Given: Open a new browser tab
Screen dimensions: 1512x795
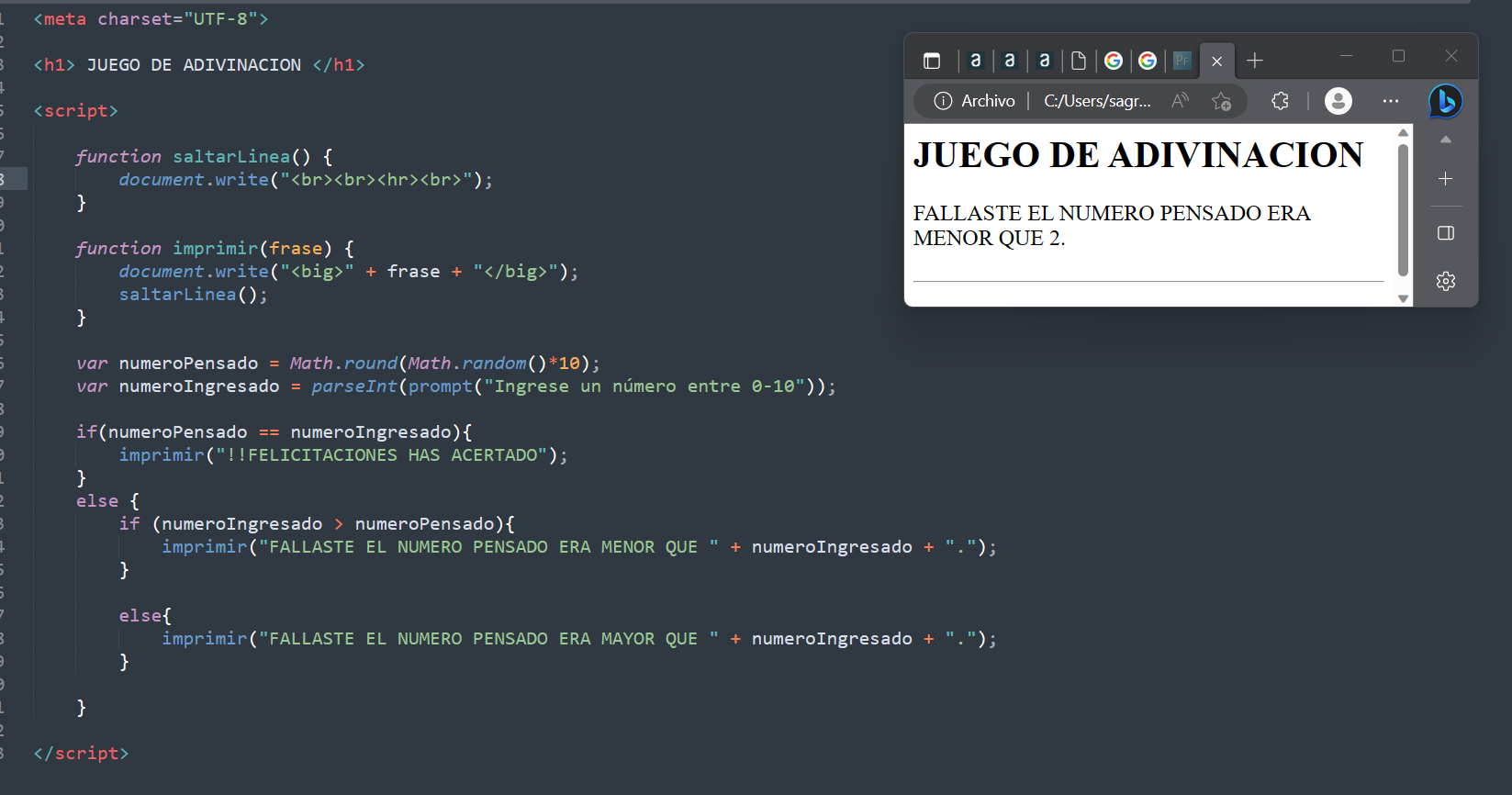Looking at the screenshot, I should pos(1255,62).
